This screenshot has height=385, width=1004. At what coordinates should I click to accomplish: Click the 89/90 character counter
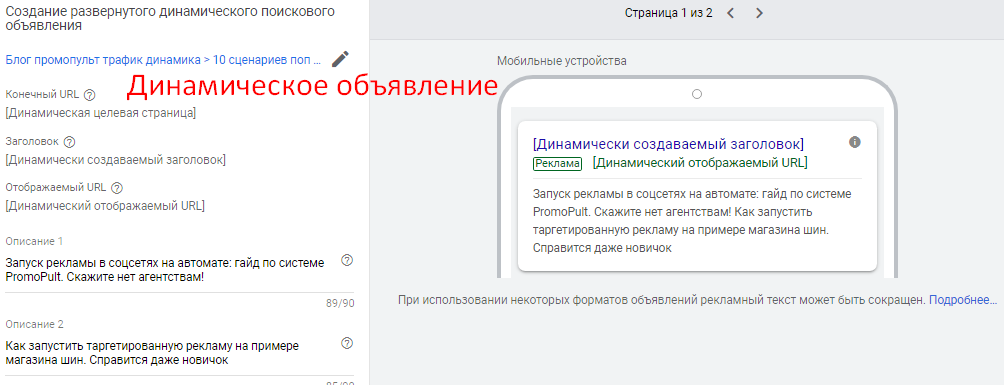(x=339, y=304)
